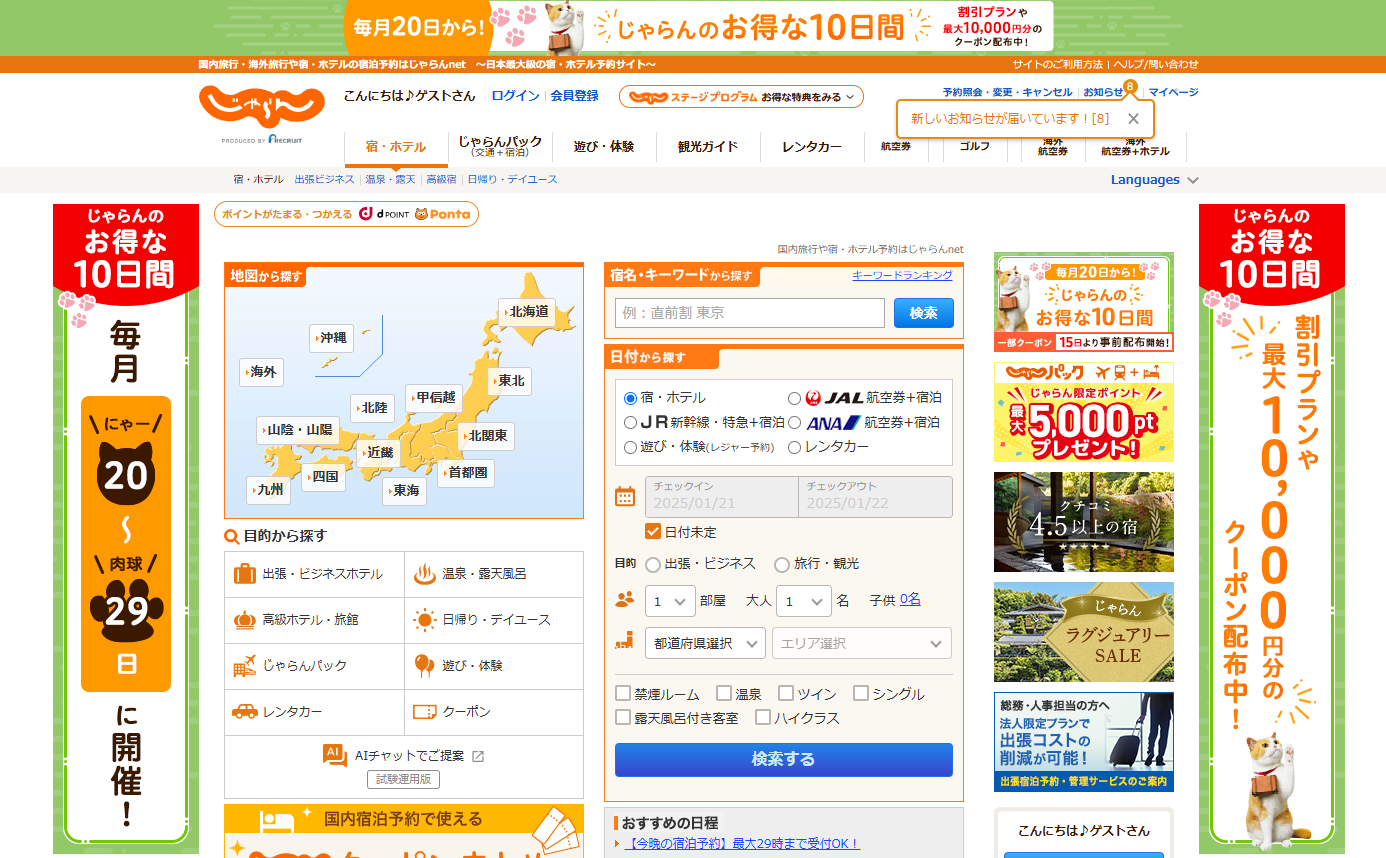Choose 海外 on the map panel
This screenshot has width=1386, height=858.
pyautogui.click(x=260, y=372)
